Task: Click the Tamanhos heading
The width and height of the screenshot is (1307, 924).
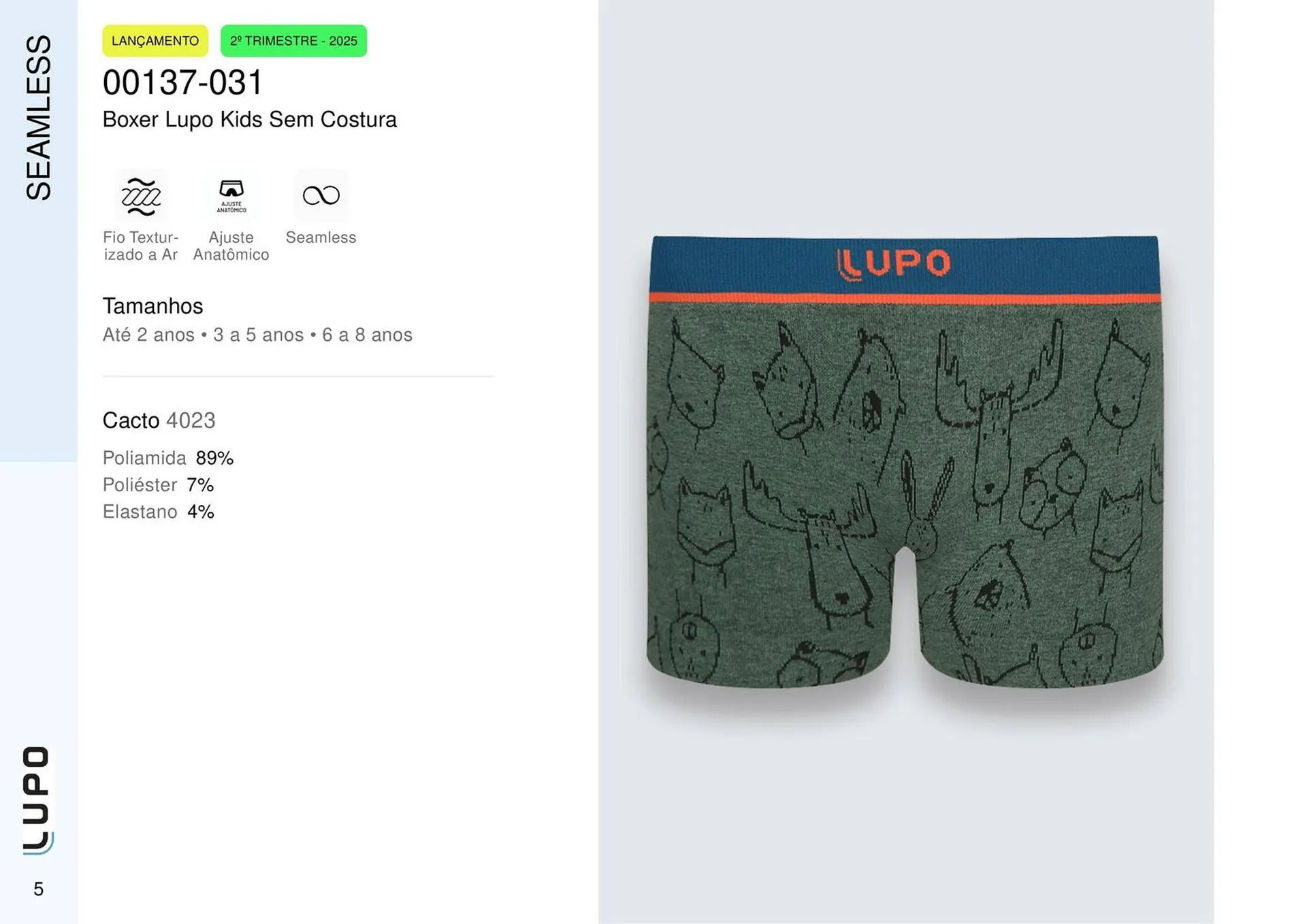Action: click(152, 306)
